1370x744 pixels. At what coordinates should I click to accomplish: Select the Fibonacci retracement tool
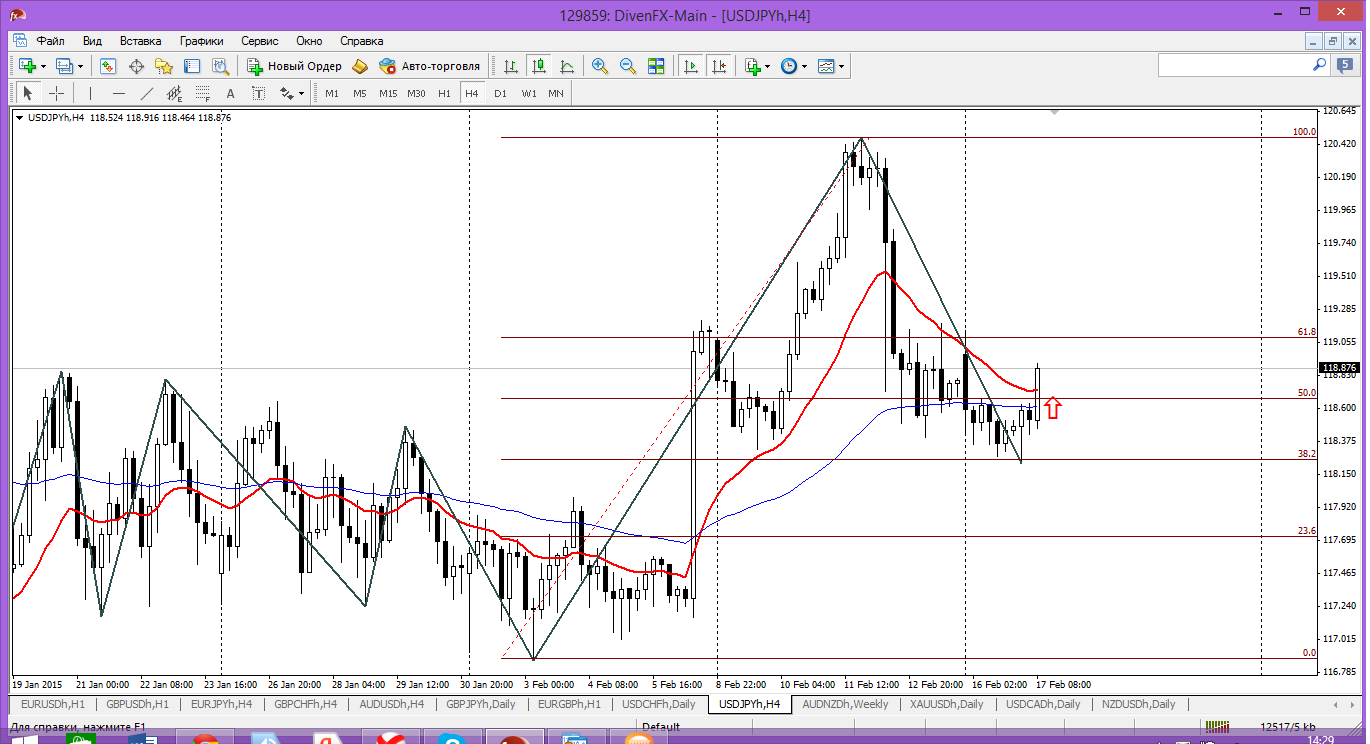(x=203, y=93)
